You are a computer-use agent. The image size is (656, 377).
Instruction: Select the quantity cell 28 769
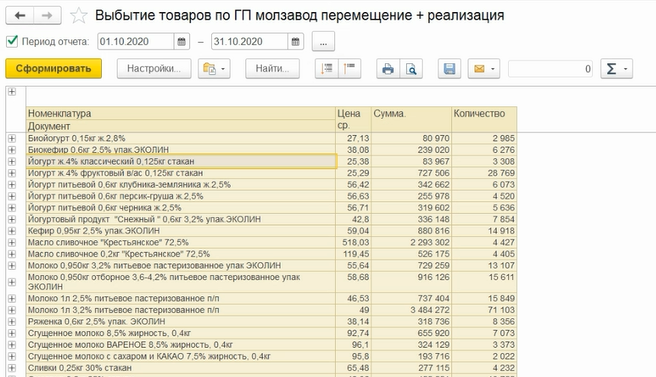(484, 173)
